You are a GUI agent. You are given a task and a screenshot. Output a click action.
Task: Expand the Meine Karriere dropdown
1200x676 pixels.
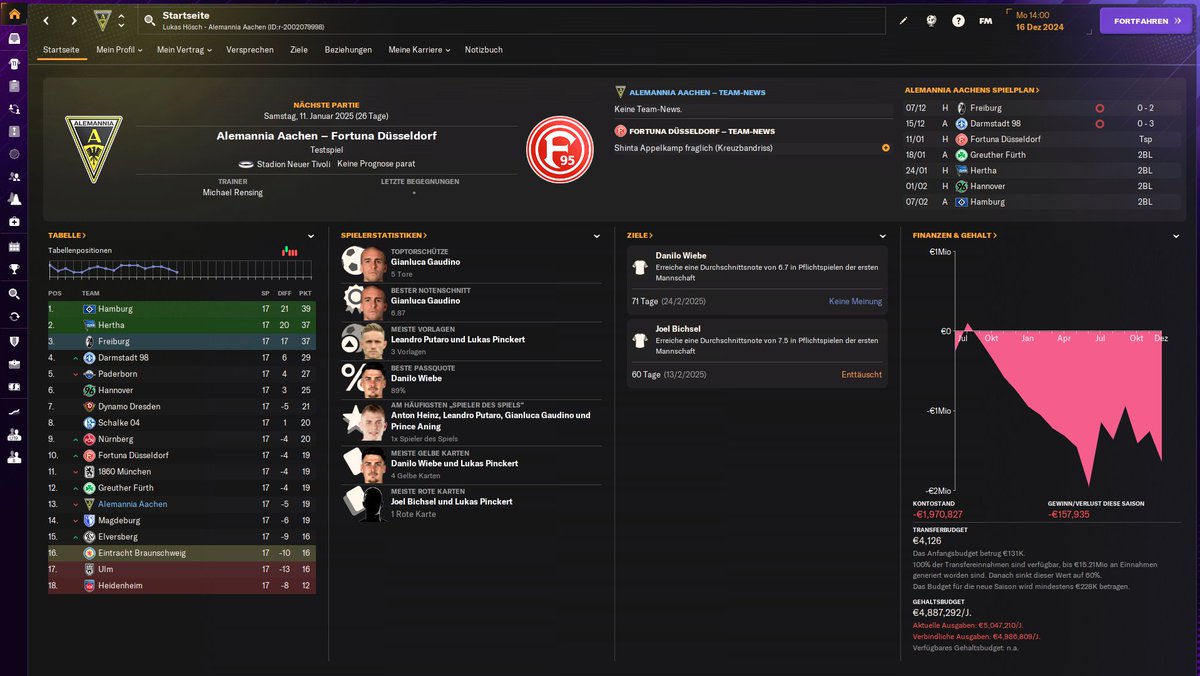(x=419, y=49)
